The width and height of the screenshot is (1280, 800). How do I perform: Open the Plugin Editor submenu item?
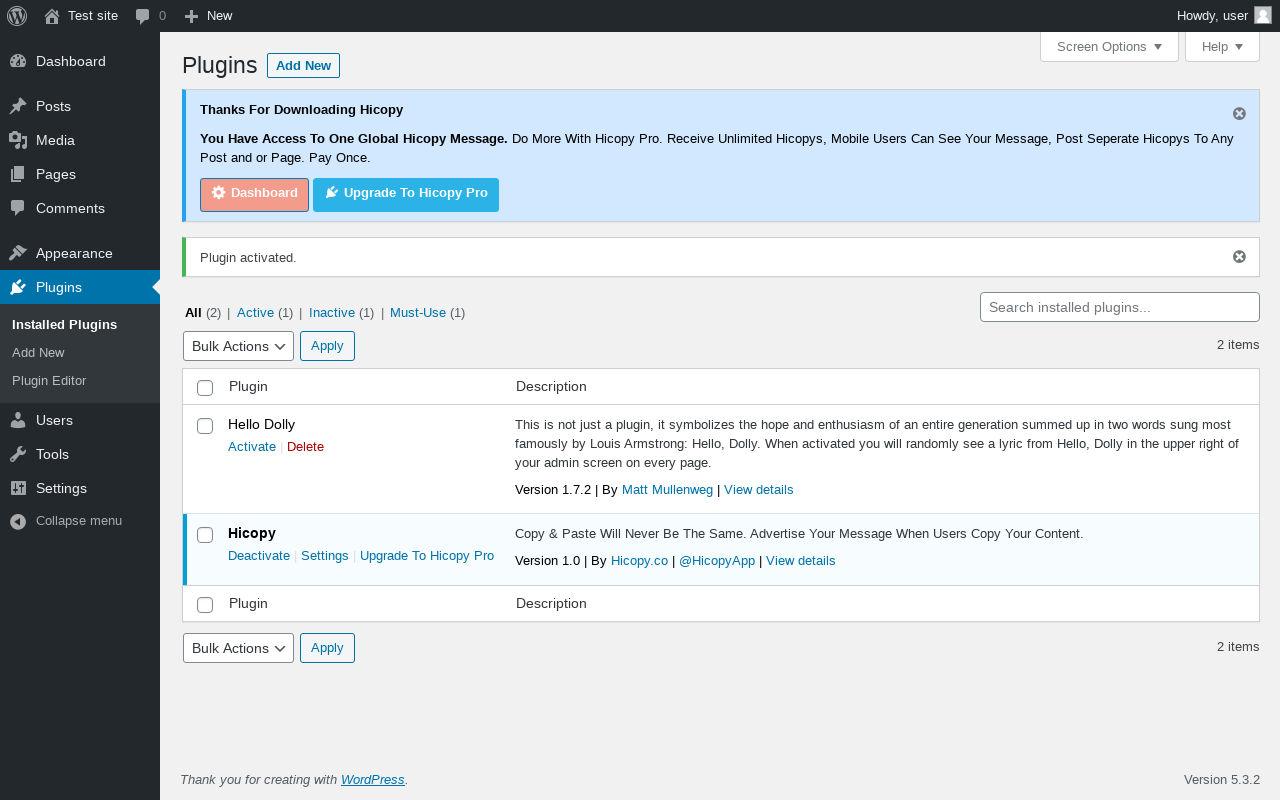49,380
